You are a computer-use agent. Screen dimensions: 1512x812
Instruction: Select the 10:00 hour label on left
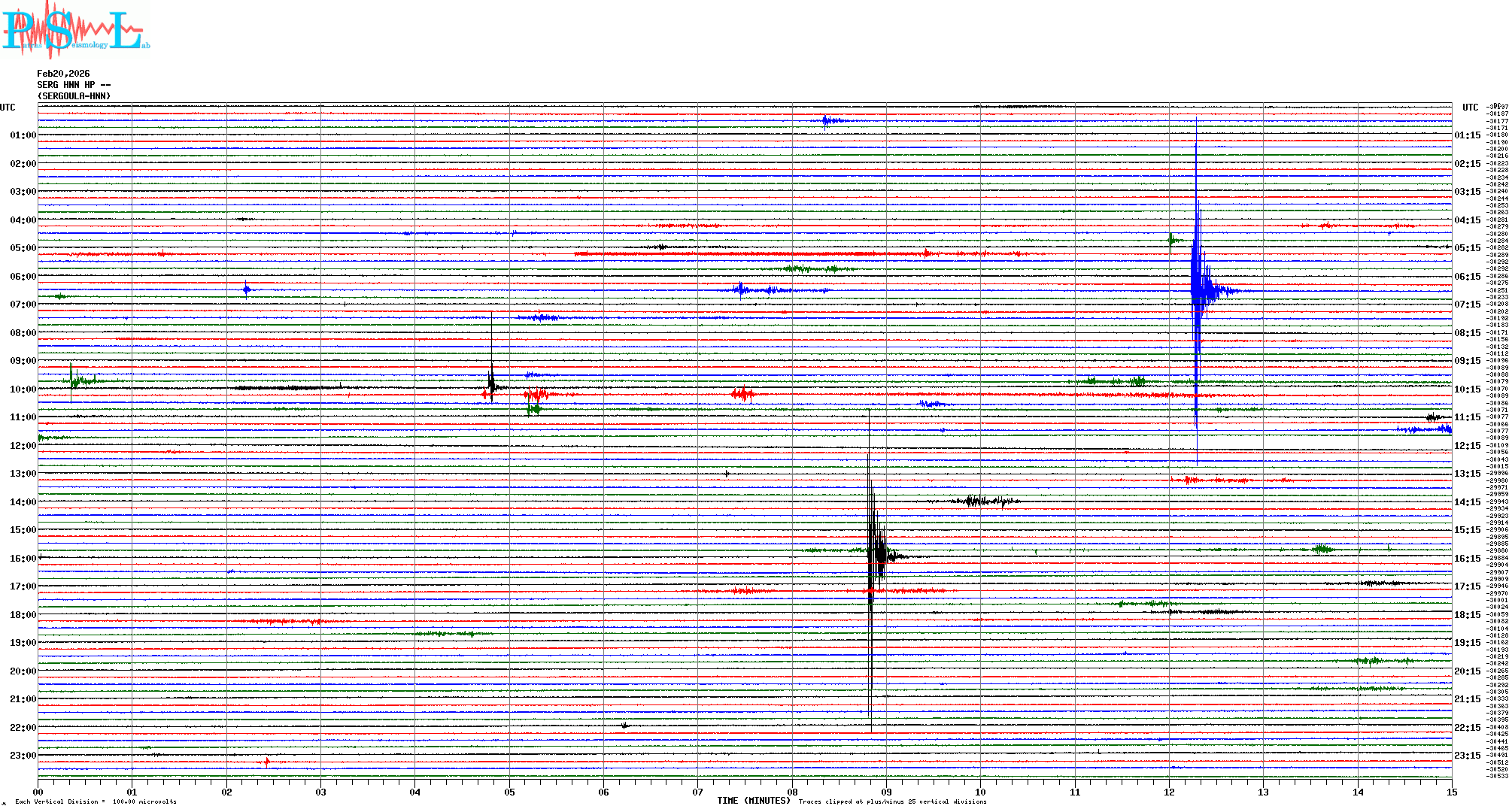(23, 389)
